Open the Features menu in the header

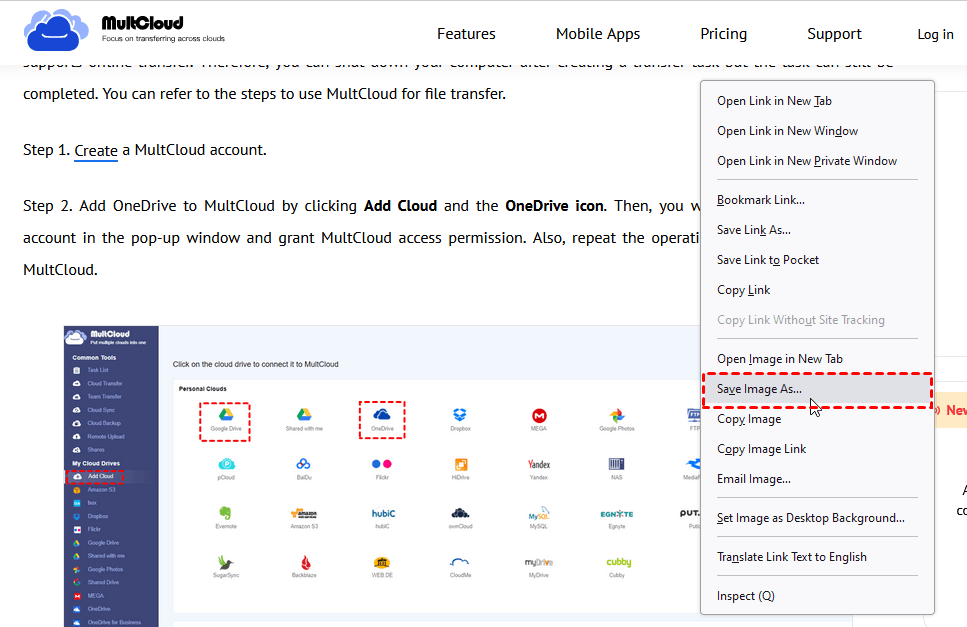tap(466, 34)
